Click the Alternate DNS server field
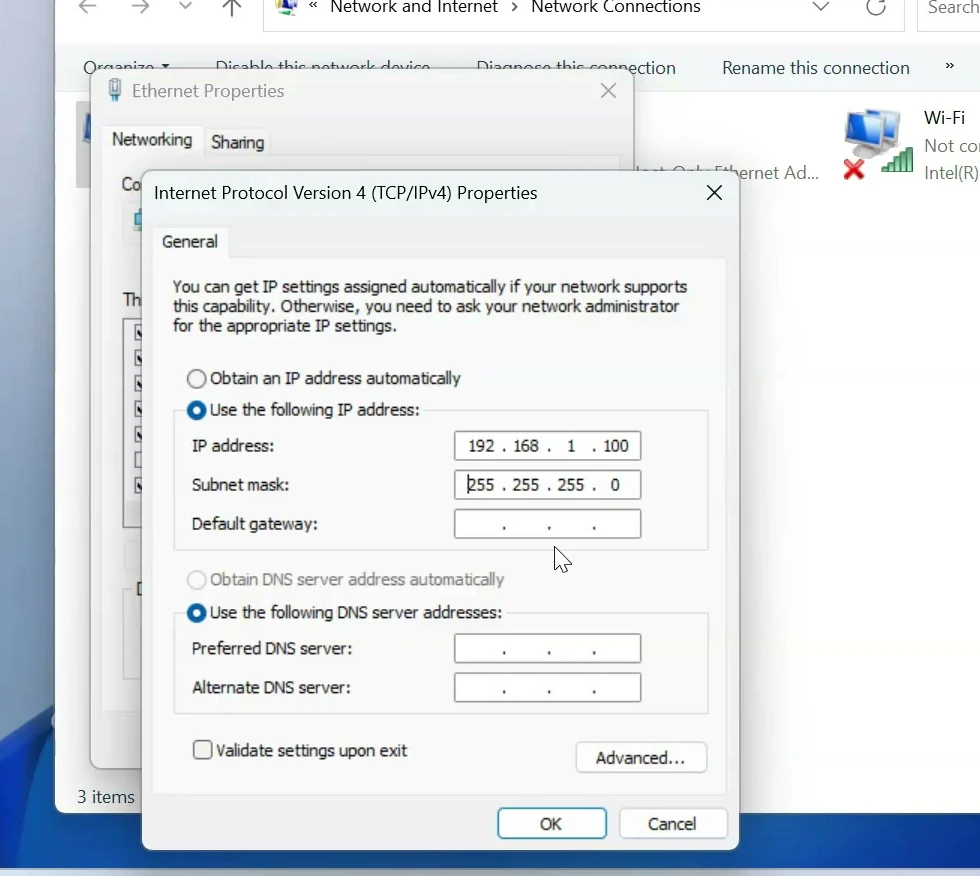The height and width of the screenshot is (876, 980). click(548, 687)
